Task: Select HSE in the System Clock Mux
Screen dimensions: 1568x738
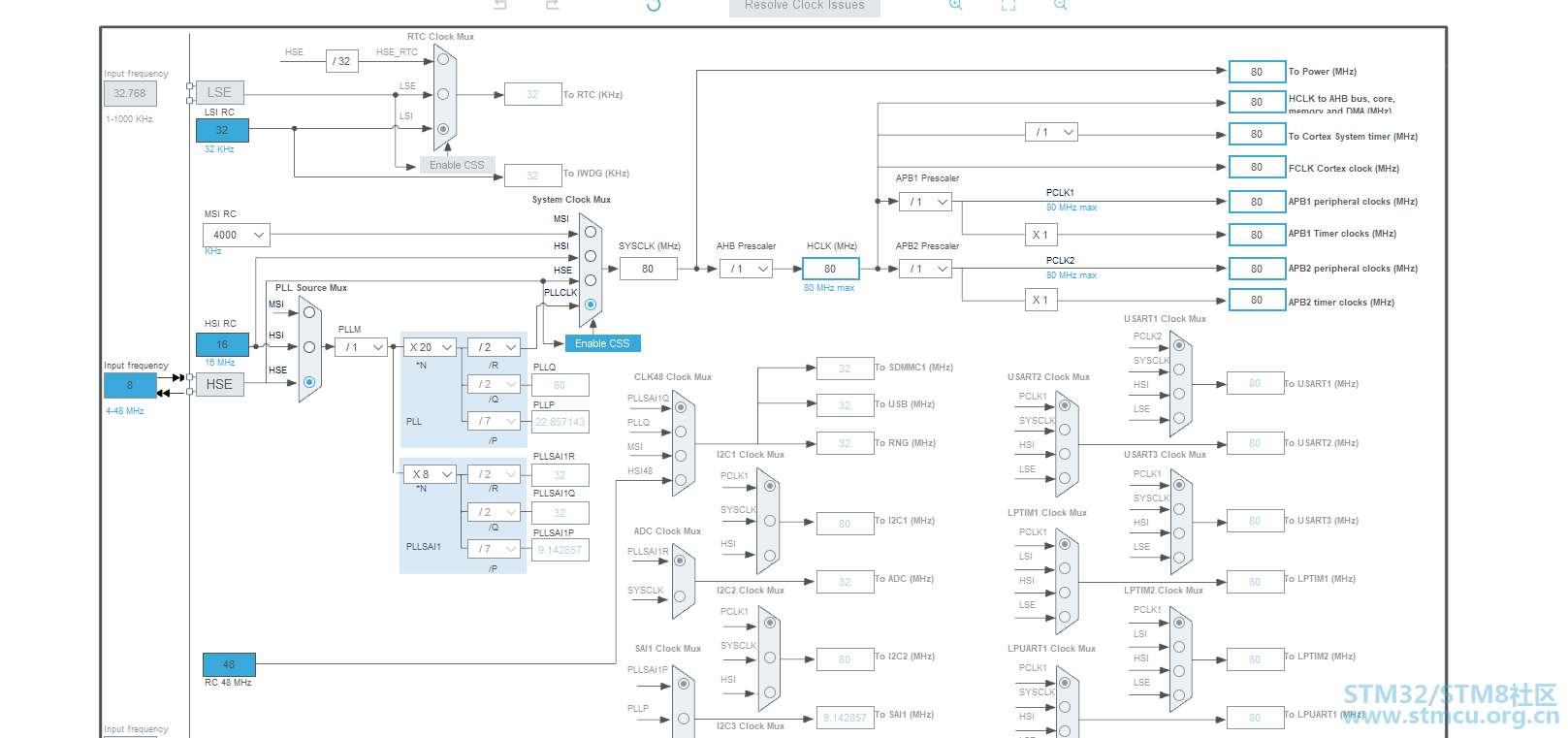Action: (x=591, y=280)
